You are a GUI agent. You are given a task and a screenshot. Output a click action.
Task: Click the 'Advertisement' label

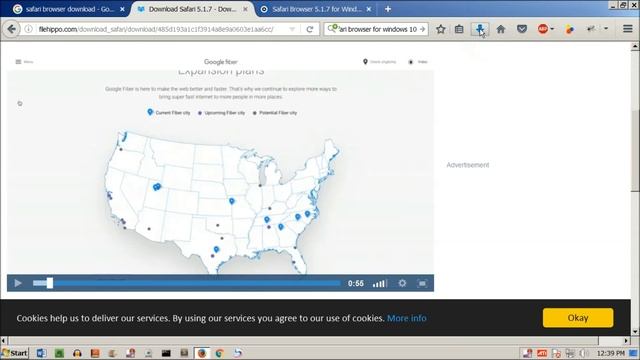click(x=468, y=165)
